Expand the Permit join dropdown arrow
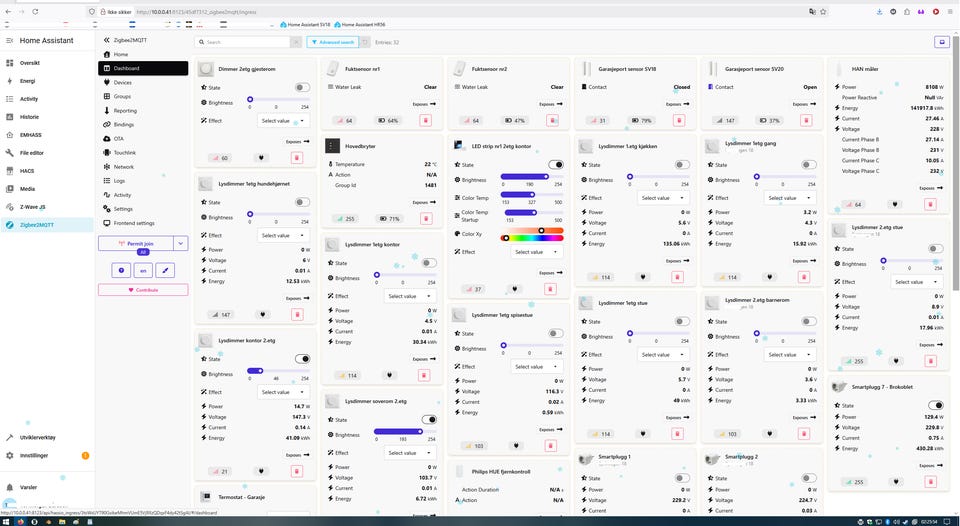The image size is (960, 526). pos(181,244)
